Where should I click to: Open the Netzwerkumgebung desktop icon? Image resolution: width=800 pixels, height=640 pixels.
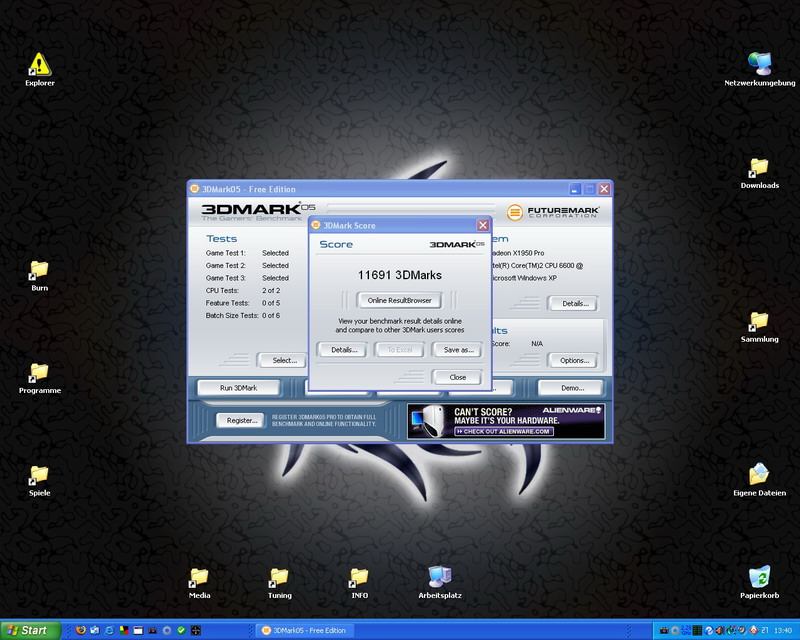pyautogui.click(x=759, y=69)
